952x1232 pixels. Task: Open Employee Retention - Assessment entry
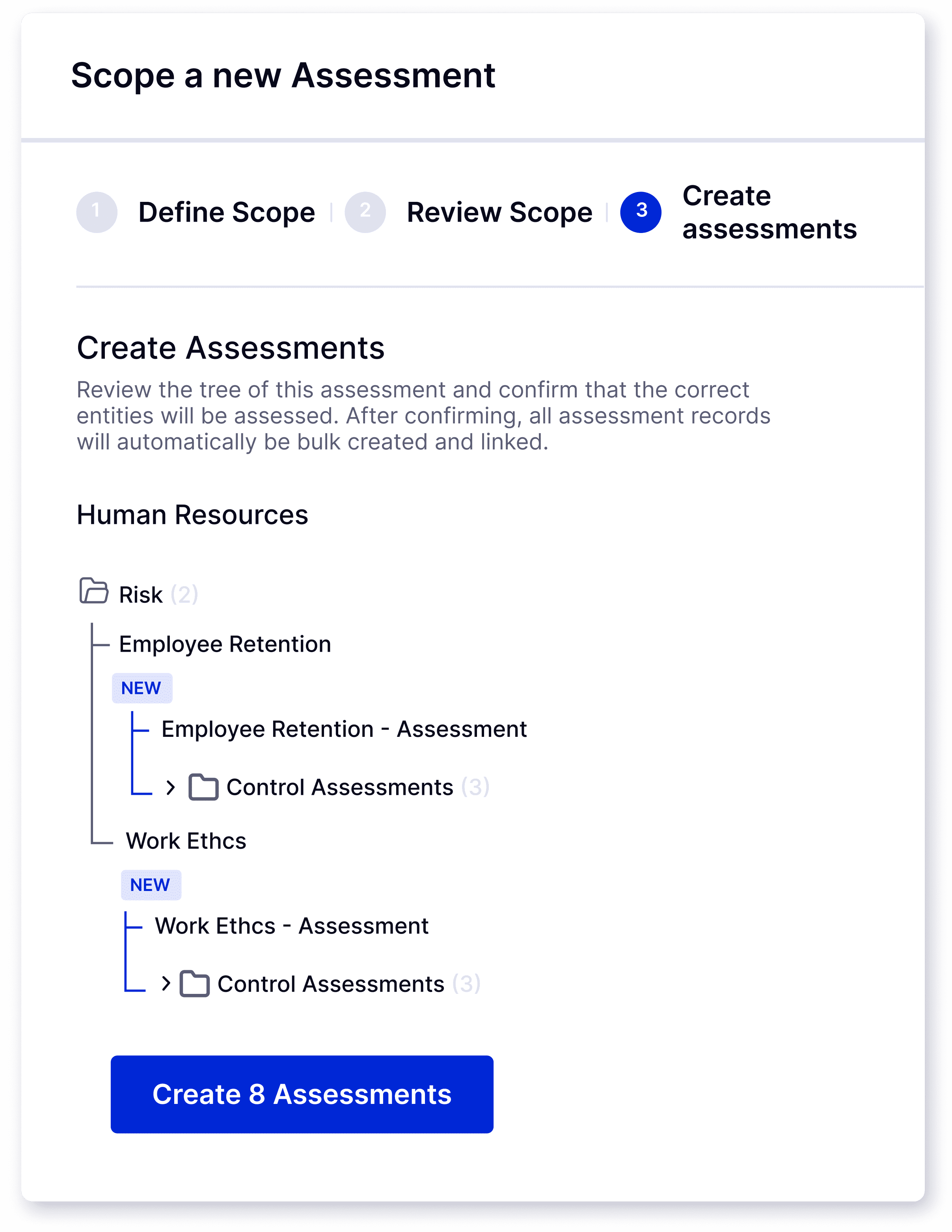[344, 729]
